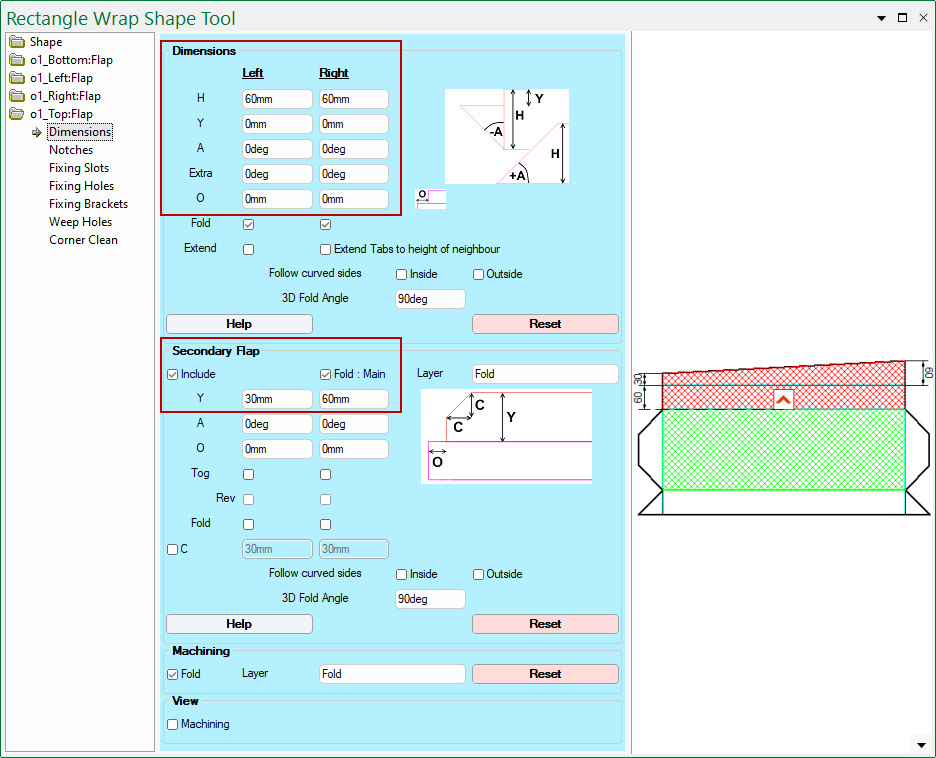This screenshot has width=936, height=758.
Task: Click the red arrow marker in preview
Action: (x=783, y=399)
